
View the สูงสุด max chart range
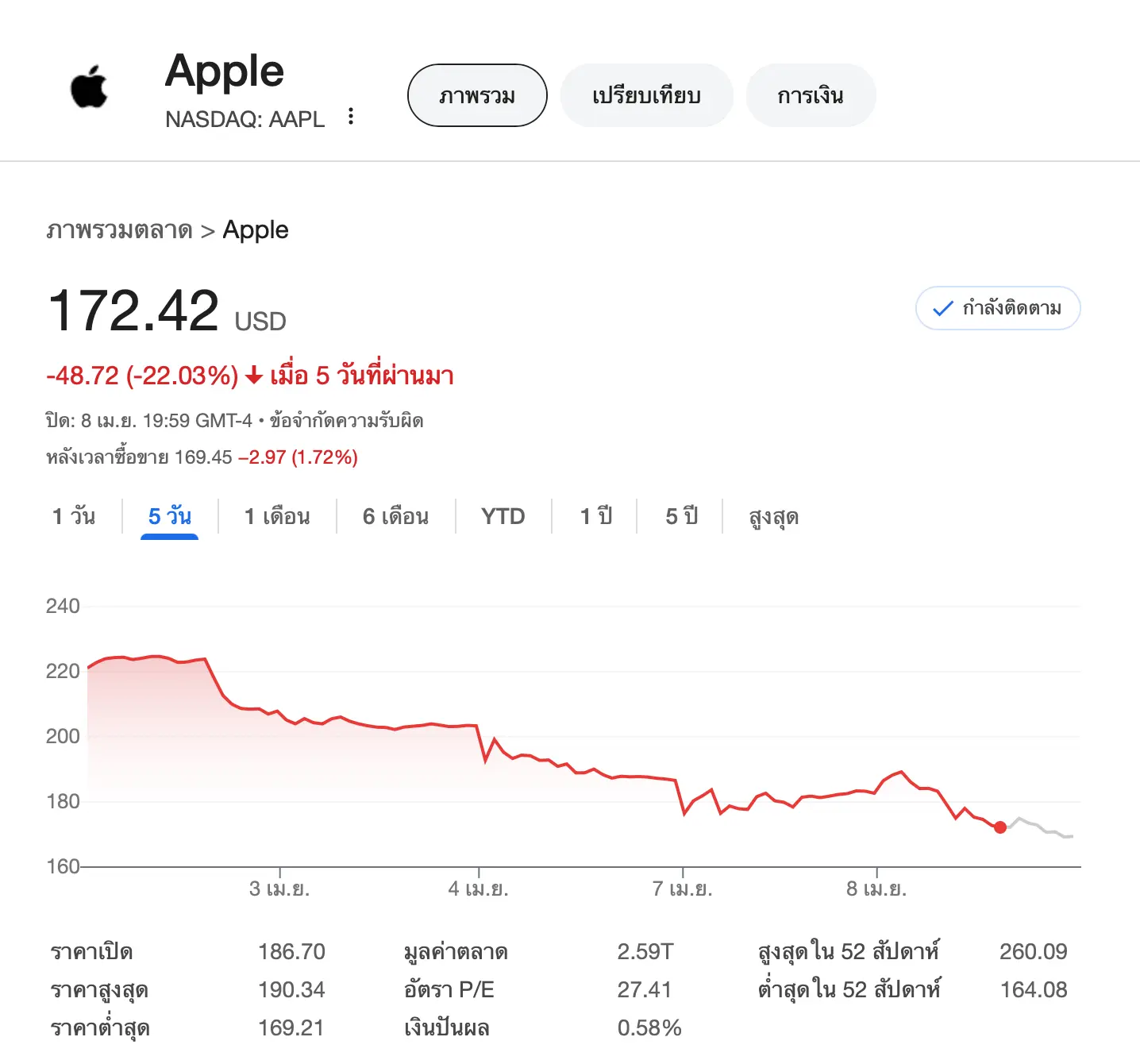point(773,517)
